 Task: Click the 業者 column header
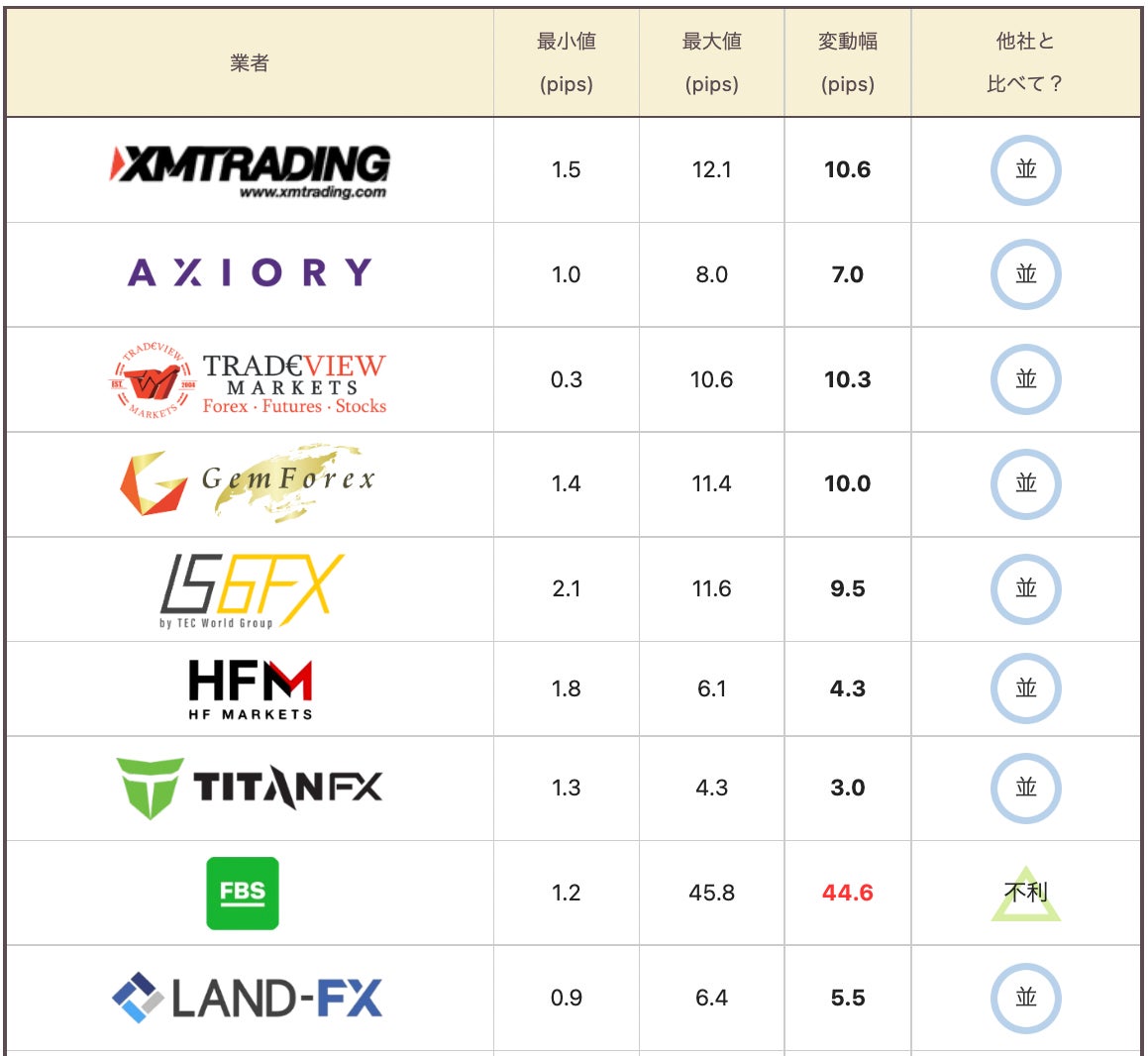point(250,63)
